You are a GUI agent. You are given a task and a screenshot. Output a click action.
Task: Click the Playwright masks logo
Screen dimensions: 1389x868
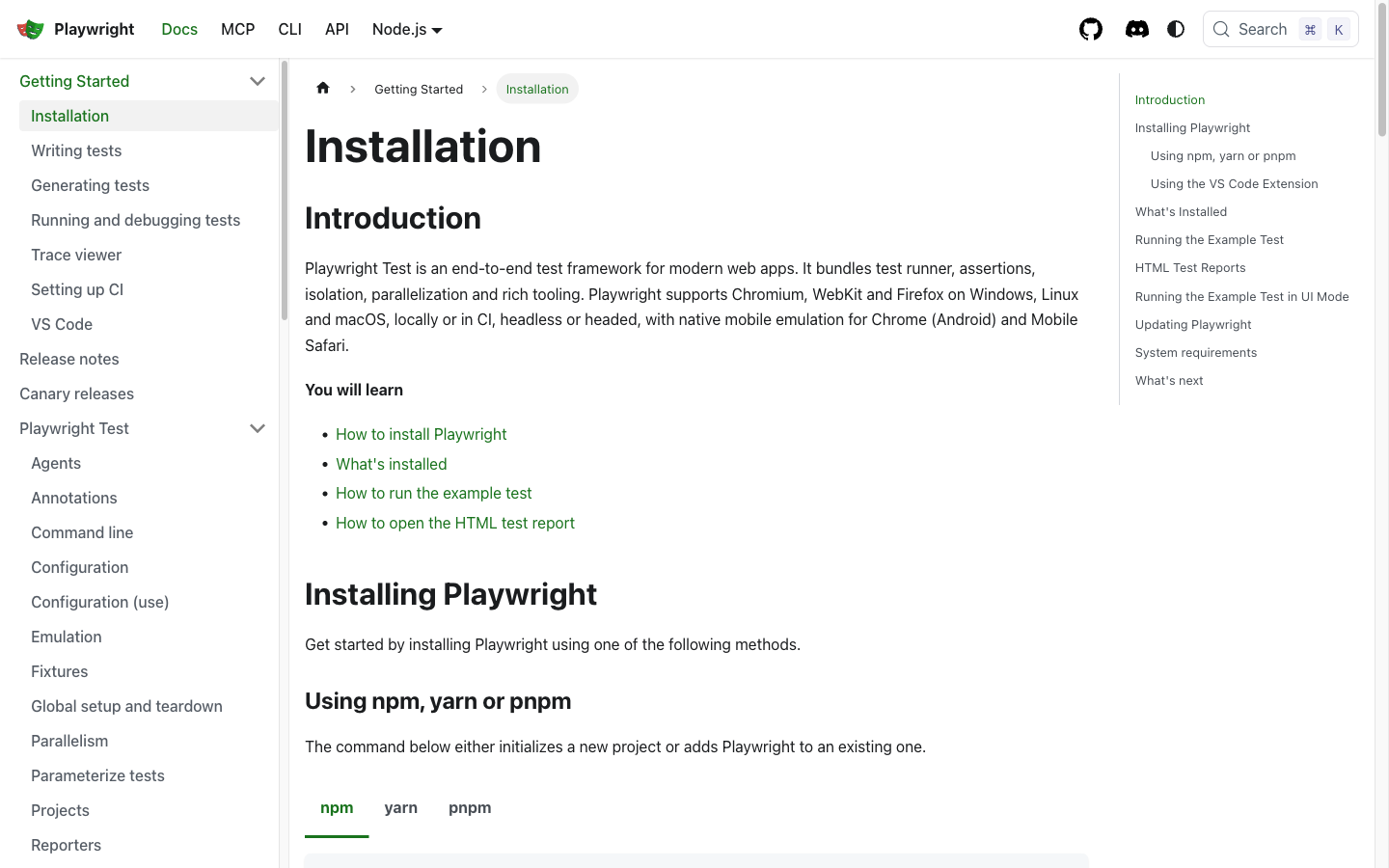tap(31, 29)
